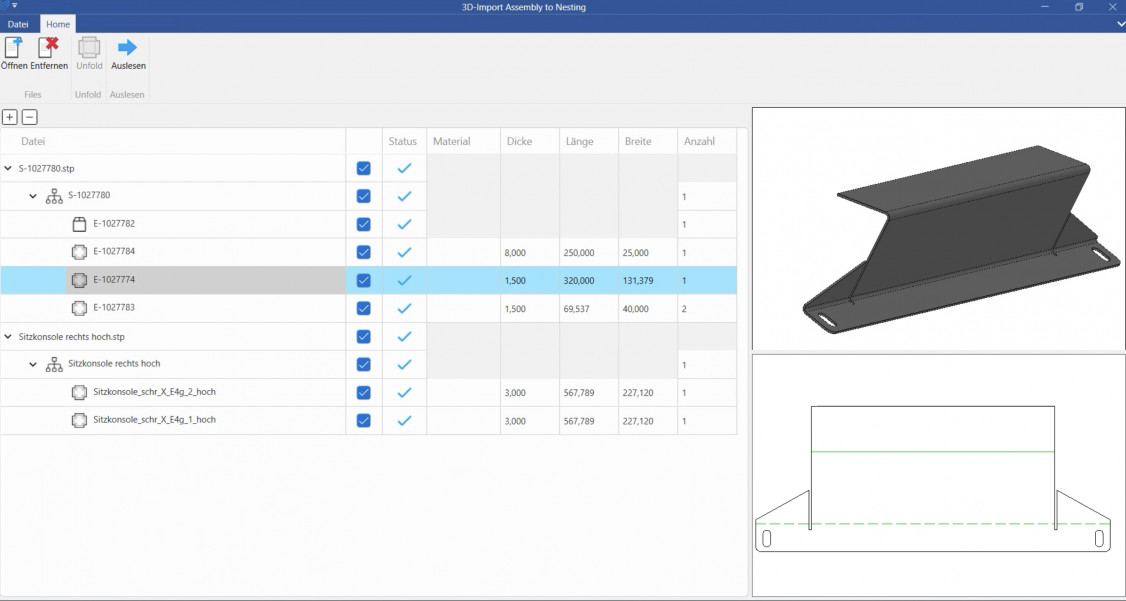Click the part icon next to E-1027784
Viewport: 1126px width, 601px height.
(x=80, y=252)
